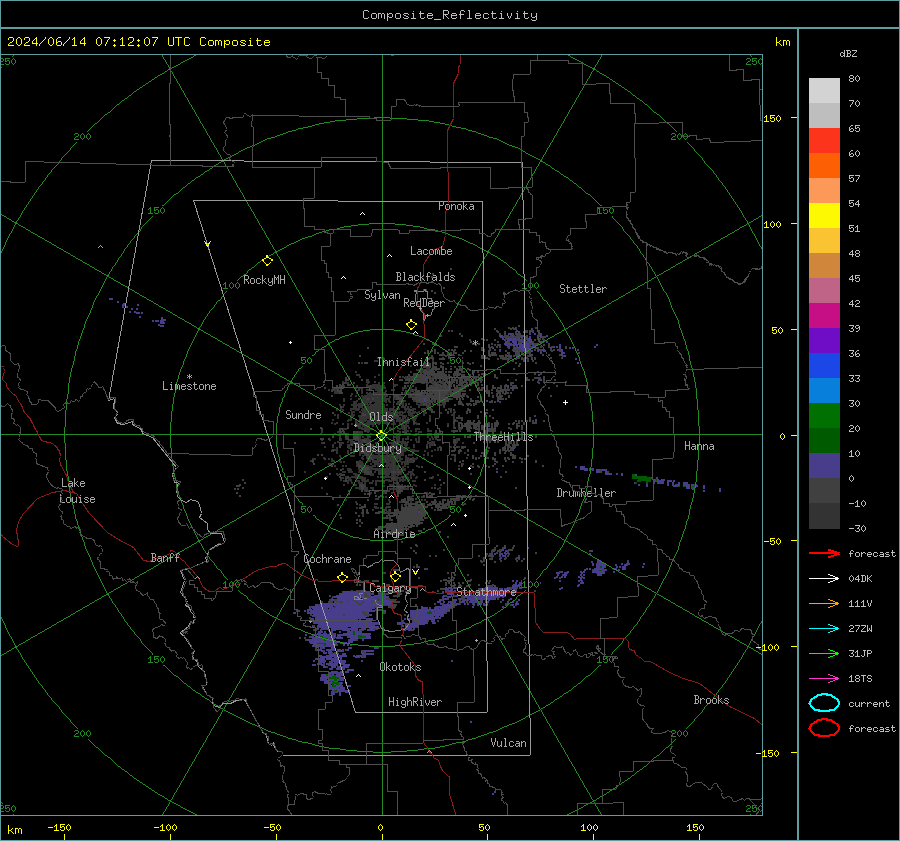Click the green 31JP arrow legend icon
Viewport: 900px width, 841px height.
tap(824, 653)
